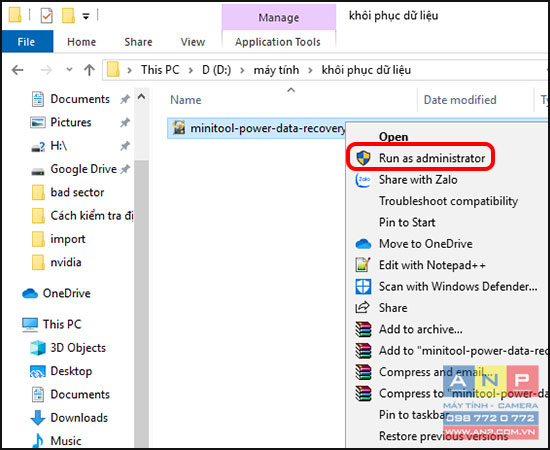Choose Compress and email...

[x=436, y=372]
